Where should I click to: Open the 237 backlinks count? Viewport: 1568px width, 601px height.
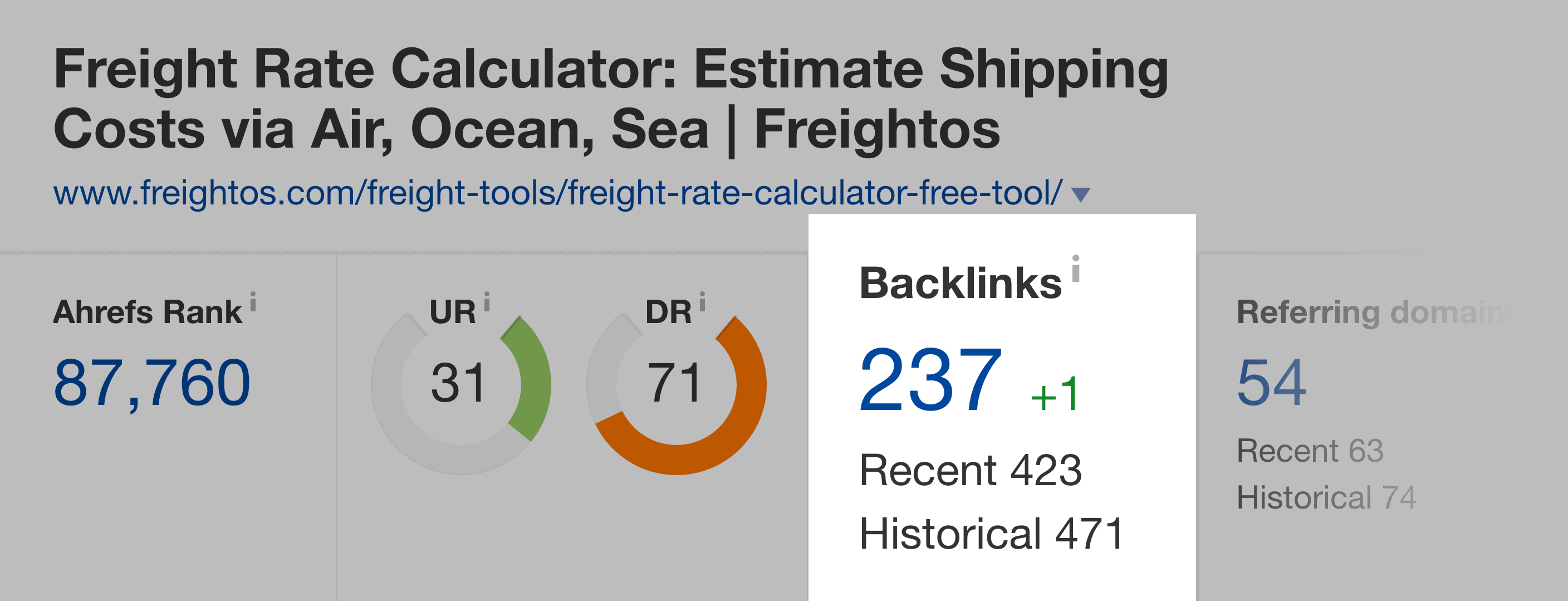930,379
